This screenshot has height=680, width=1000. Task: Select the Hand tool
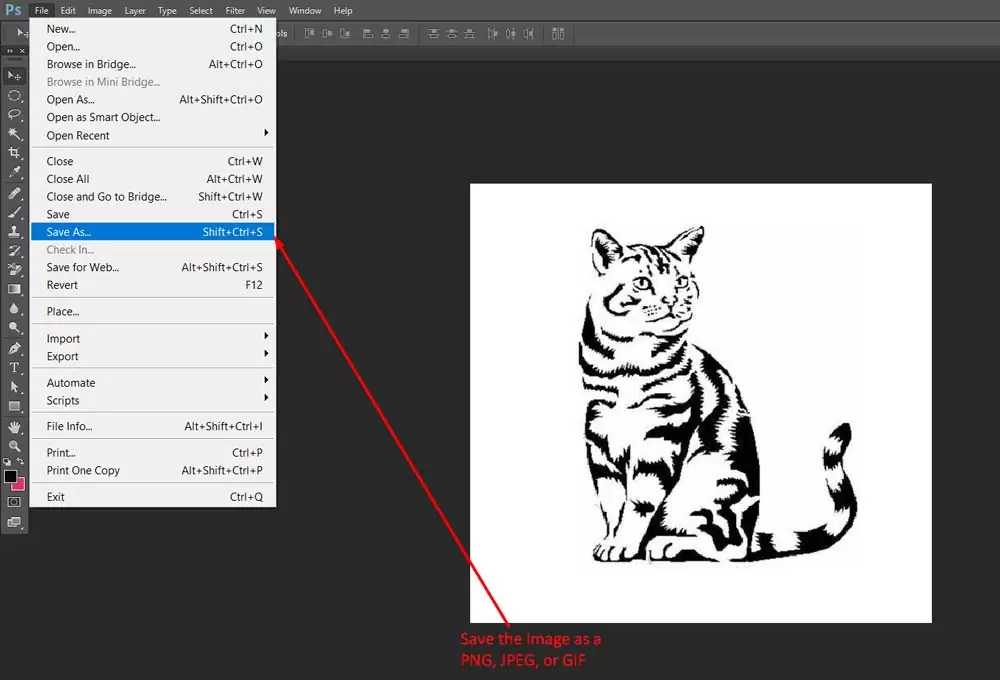point(14,427)
